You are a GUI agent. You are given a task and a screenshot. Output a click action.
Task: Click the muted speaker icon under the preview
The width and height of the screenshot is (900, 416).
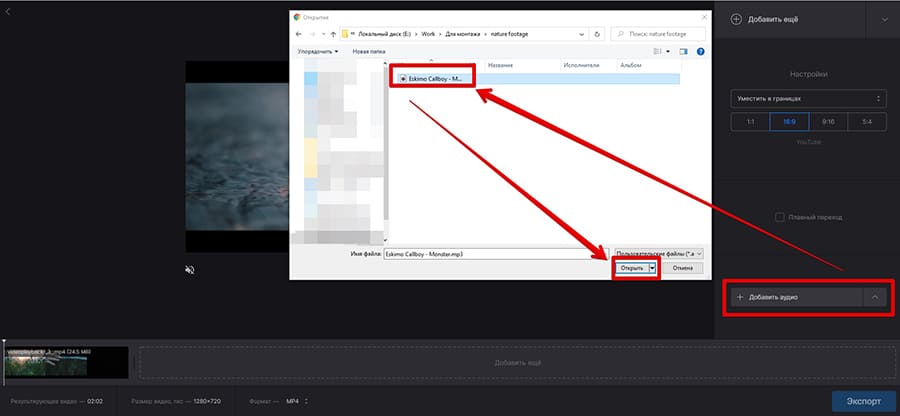coord(190,269)
